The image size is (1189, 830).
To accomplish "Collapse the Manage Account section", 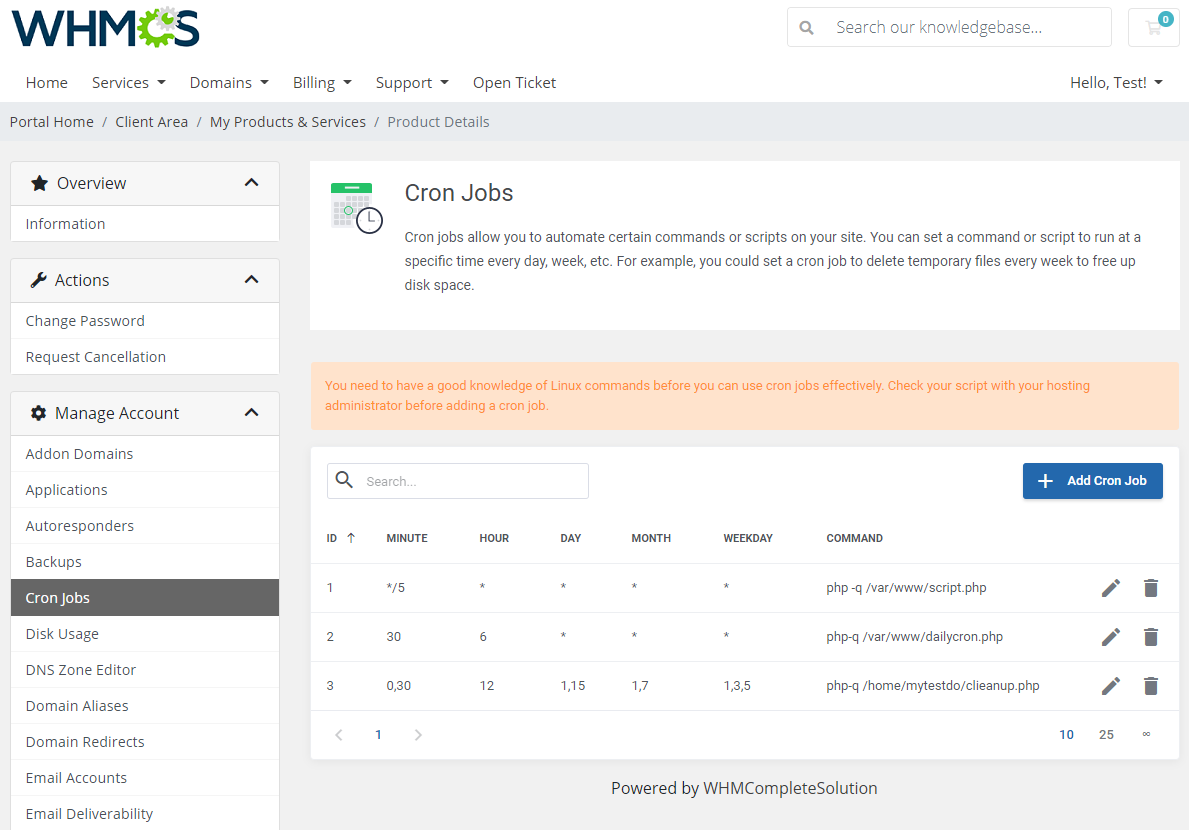I will point(251,412).
